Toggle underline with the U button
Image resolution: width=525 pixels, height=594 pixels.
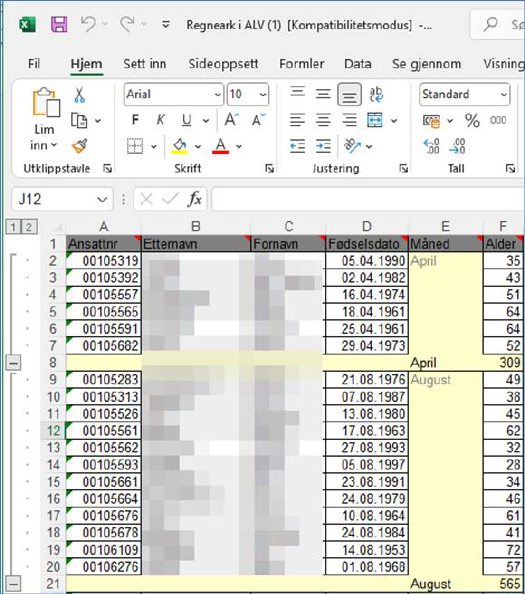click(186, 120)
